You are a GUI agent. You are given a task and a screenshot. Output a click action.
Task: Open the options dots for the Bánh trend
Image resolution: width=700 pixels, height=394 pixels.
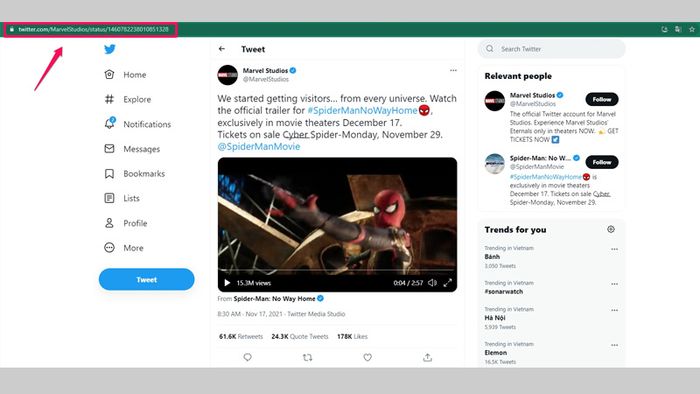tap(614, 249)
